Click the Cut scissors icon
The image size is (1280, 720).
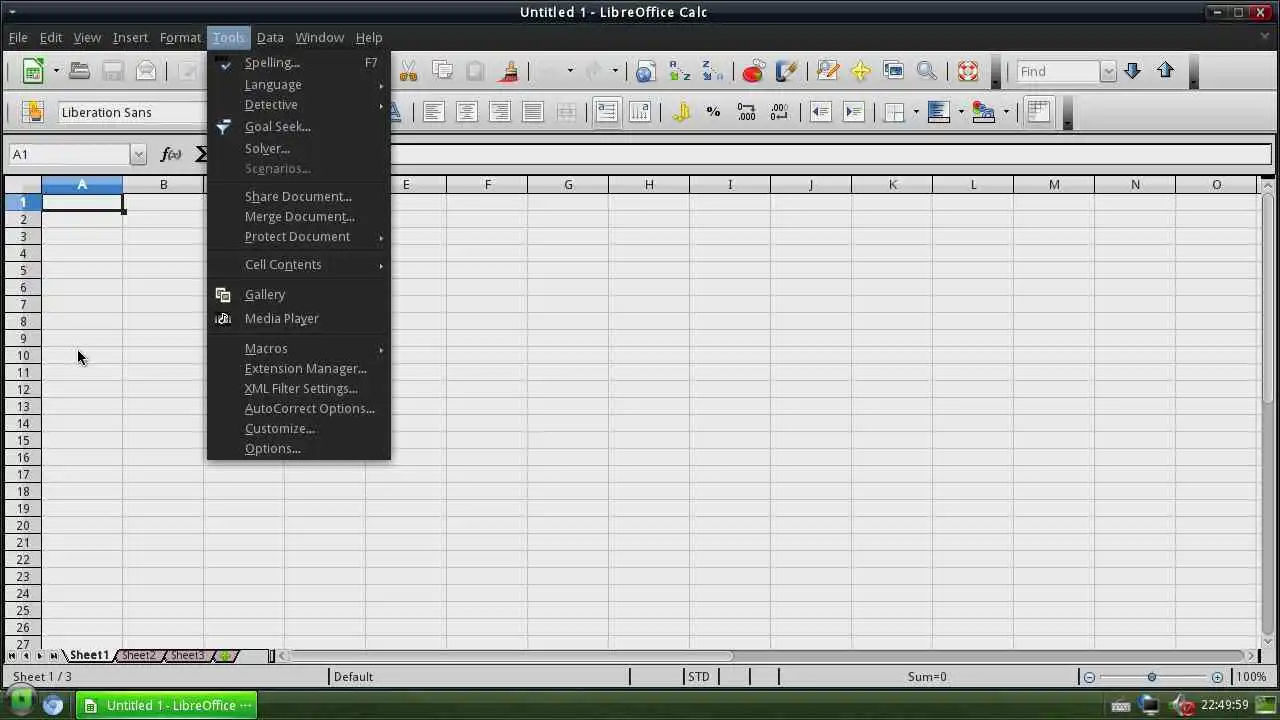click(408, 71)
